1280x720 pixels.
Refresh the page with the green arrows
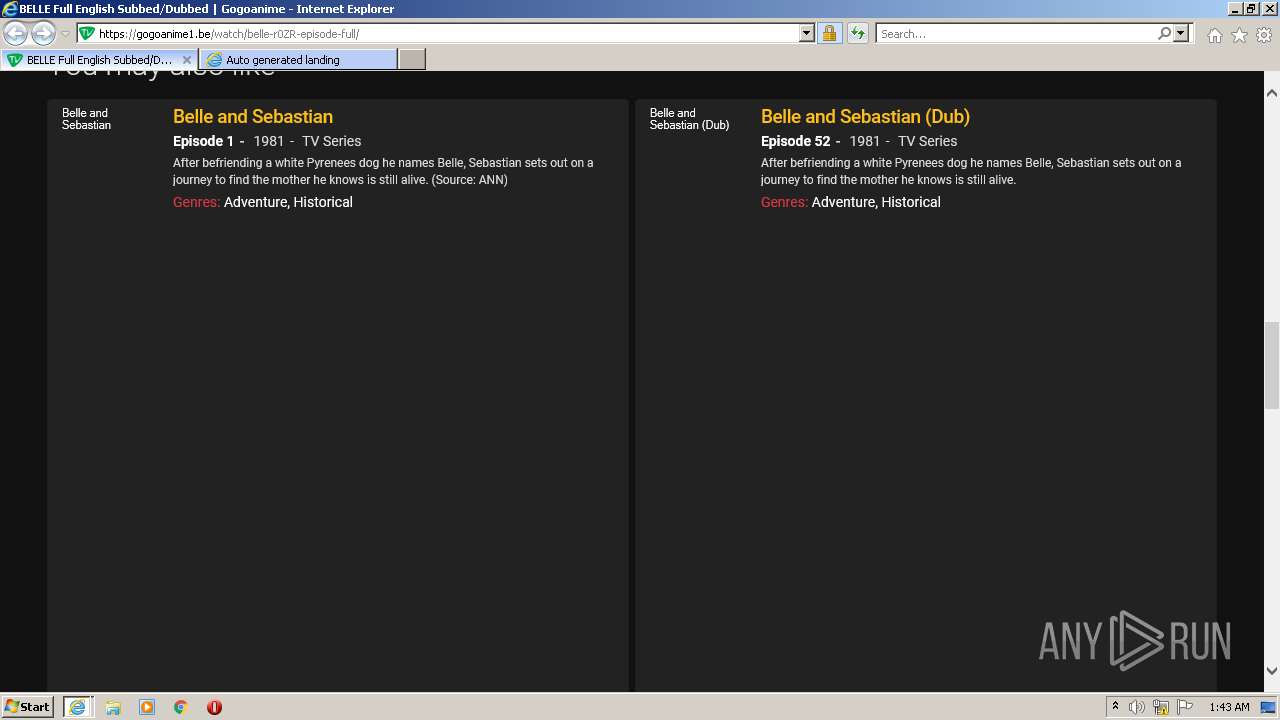point(857,33)
